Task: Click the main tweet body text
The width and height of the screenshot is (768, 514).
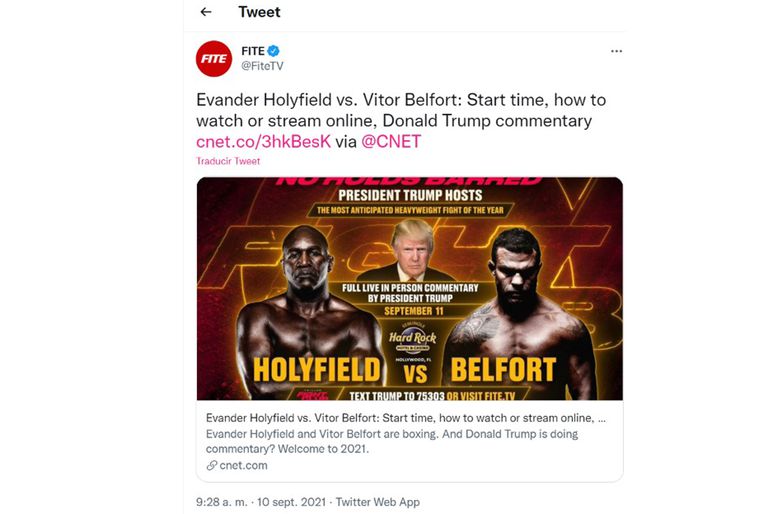Action: (400, 110)
